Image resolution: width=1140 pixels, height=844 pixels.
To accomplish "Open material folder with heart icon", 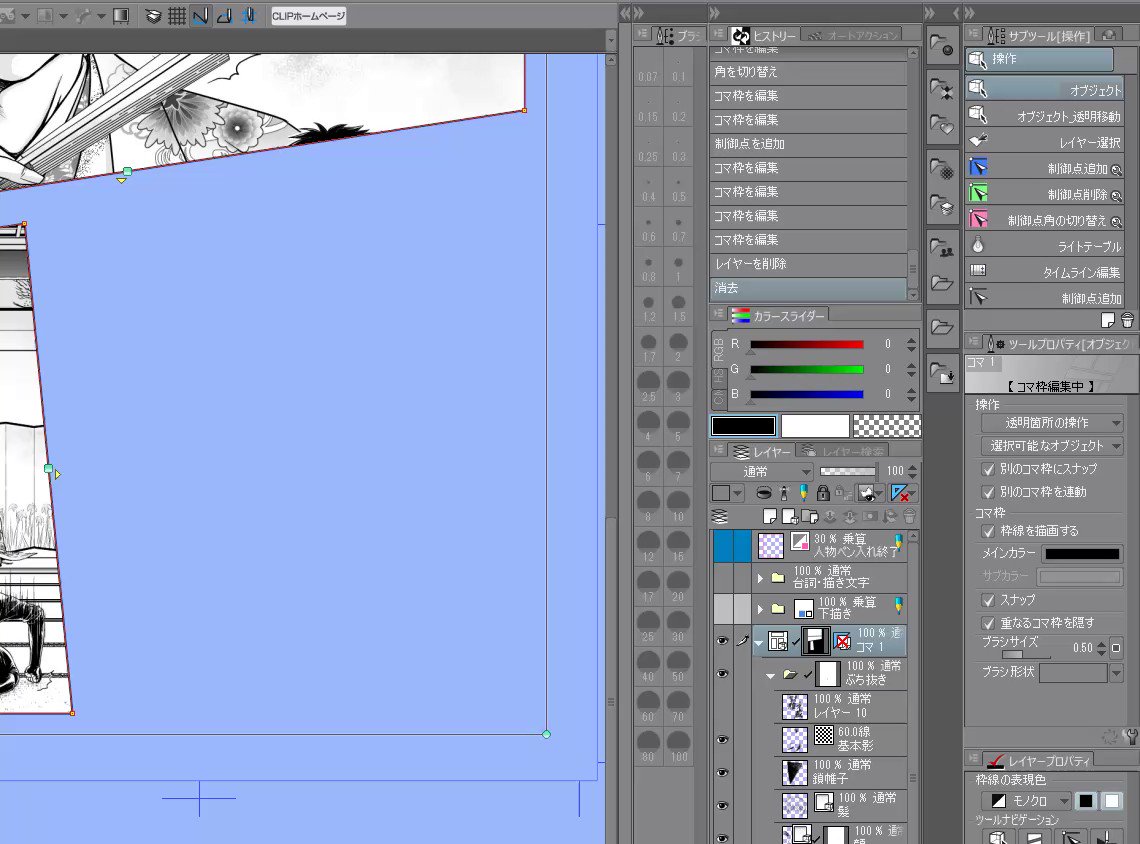I will (942, 126).
